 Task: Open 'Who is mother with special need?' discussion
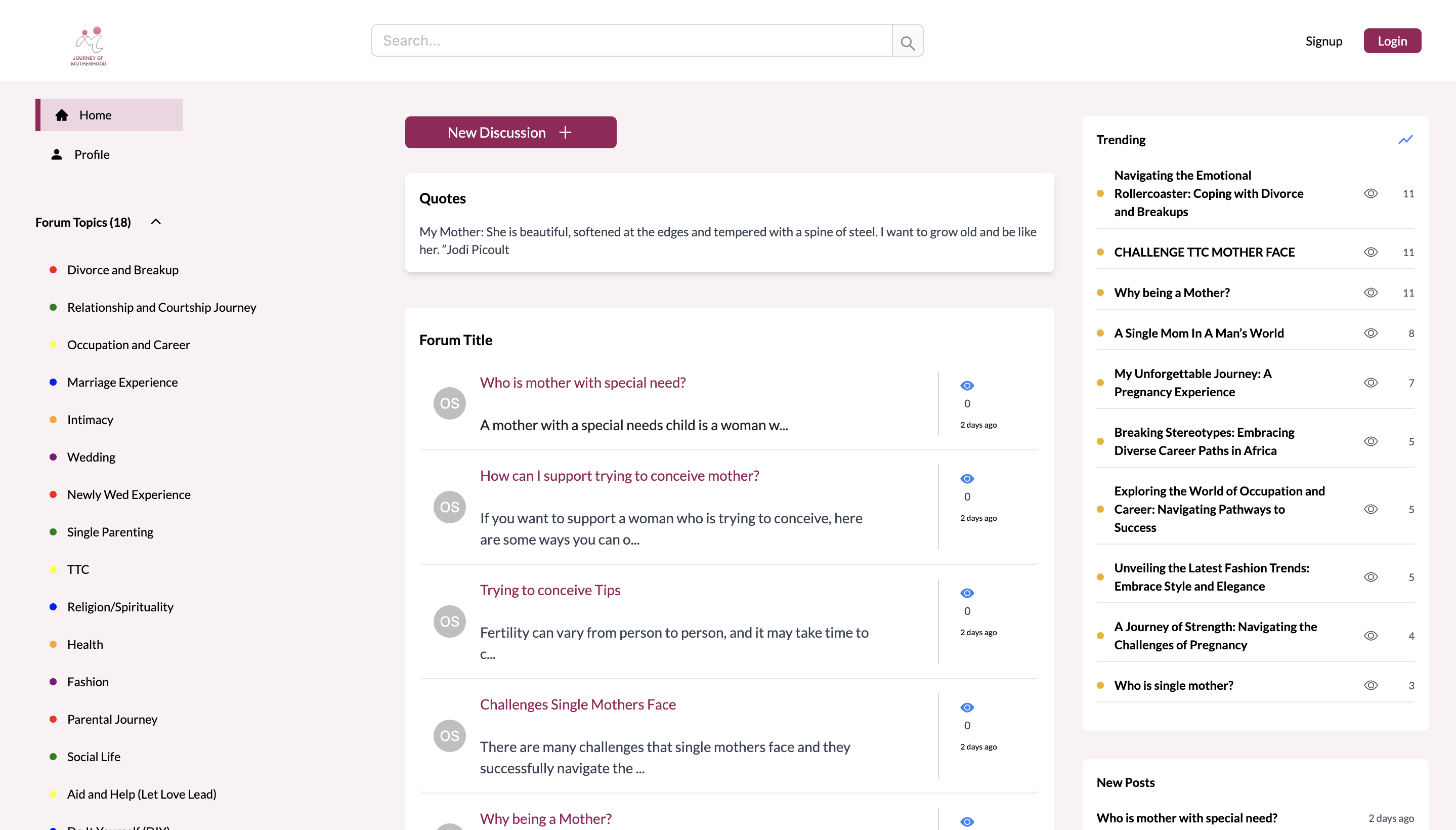pos(582,382)
